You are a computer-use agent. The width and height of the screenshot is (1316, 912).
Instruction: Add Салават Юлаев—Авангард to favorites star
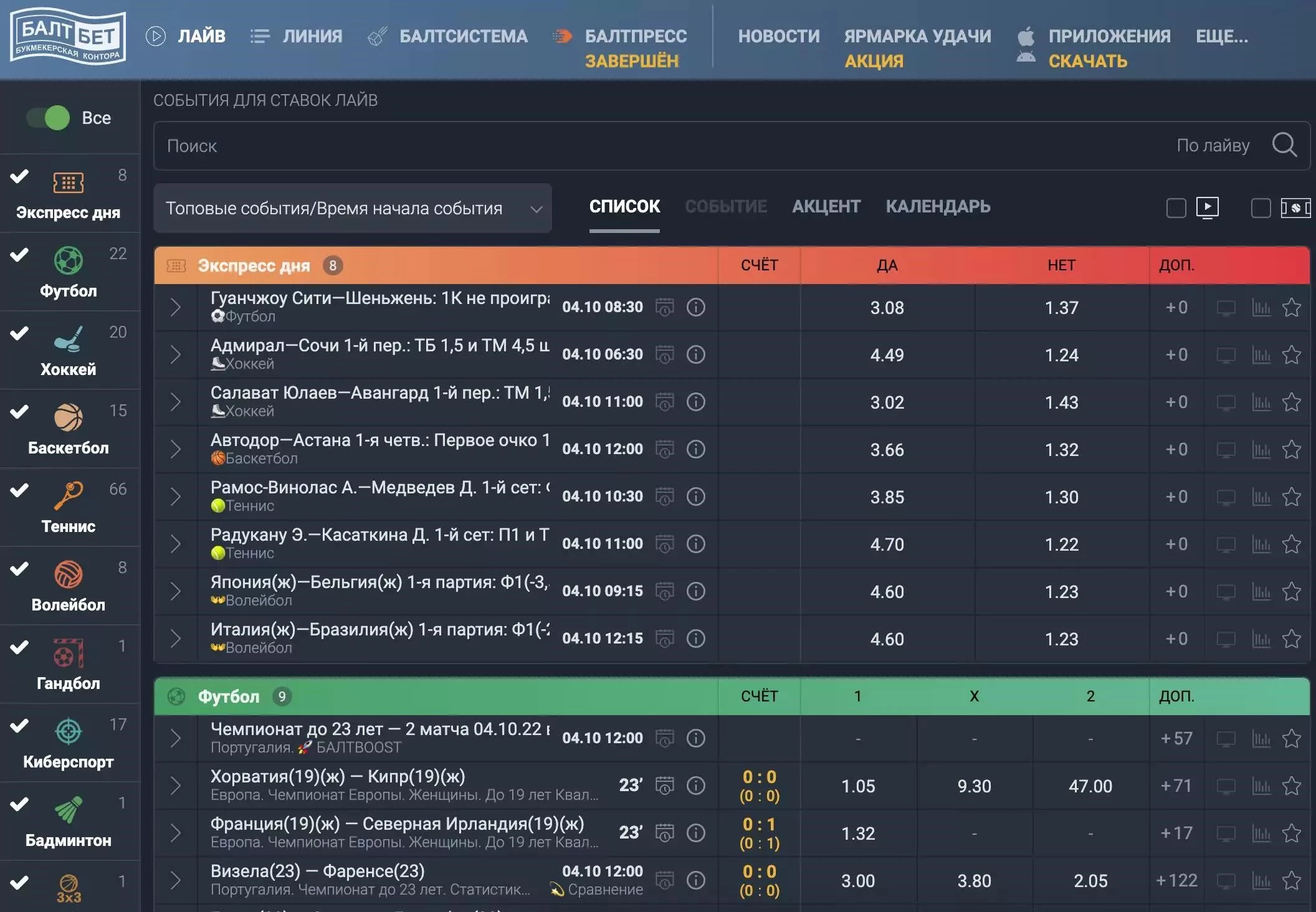tap(1292, 402)
